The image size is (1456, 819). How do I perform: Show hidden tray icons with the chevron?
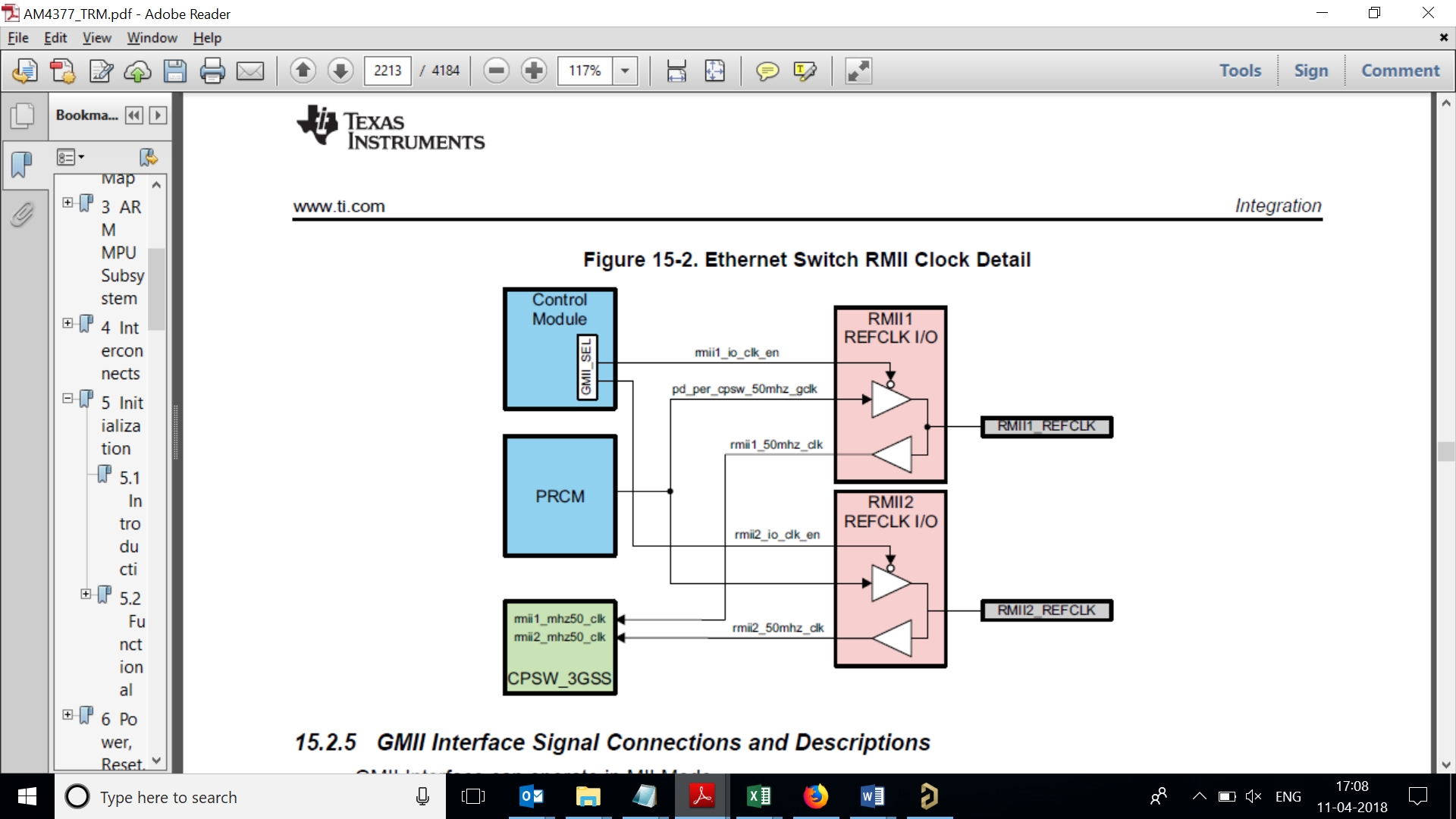1199,796
